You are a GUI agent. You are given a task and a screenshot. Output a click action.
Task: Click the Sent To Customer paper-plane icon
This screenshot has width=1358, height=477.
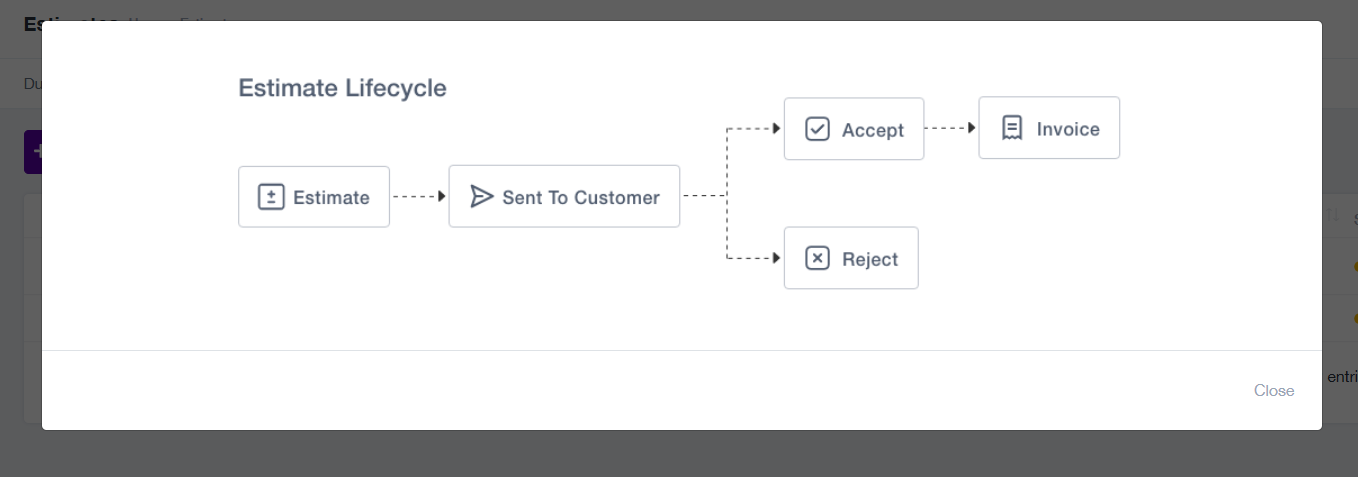click(x=482, y=196)
